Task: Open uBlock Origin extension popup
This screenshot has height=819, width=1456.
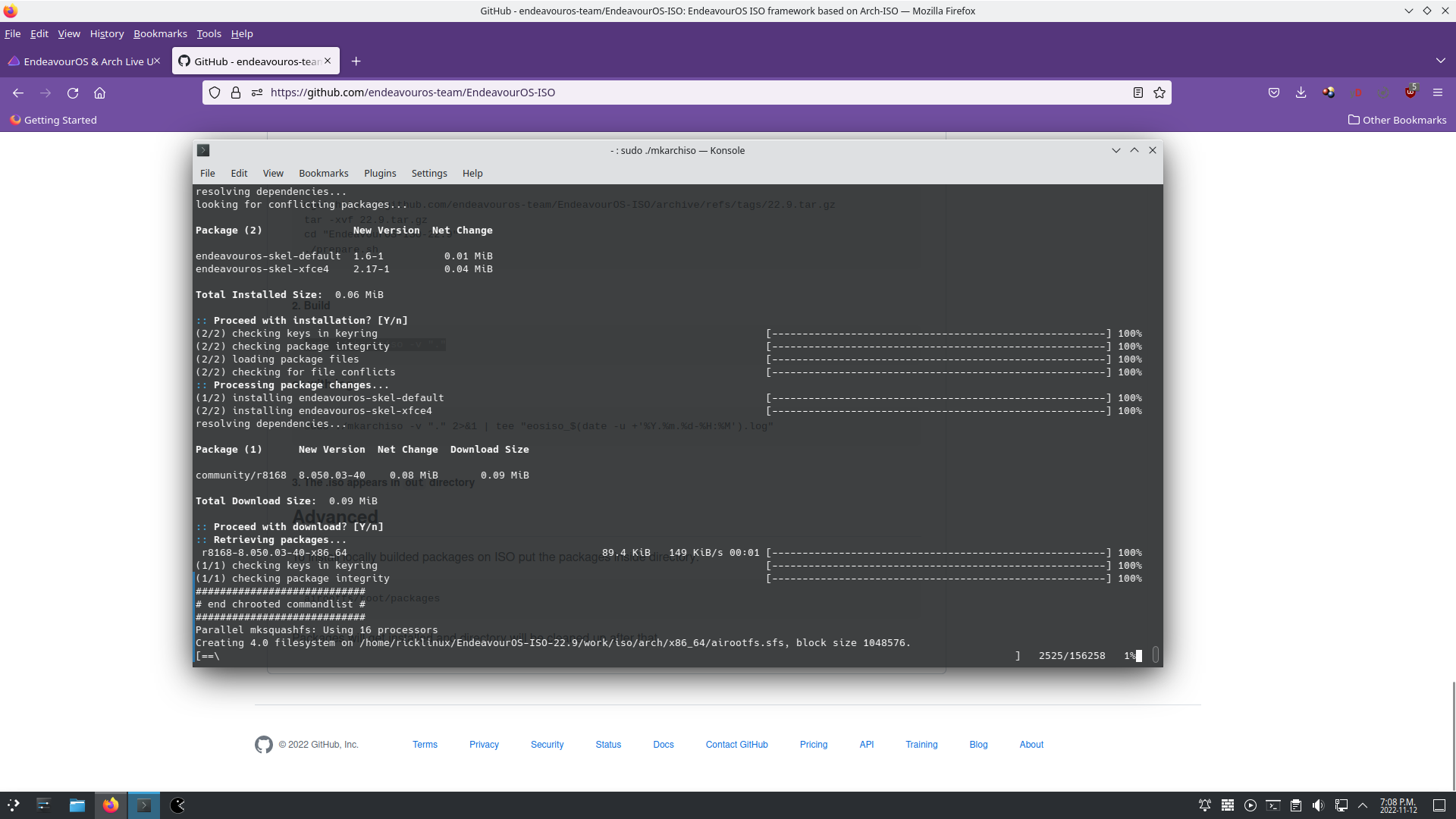Action: pos(1410,92)
